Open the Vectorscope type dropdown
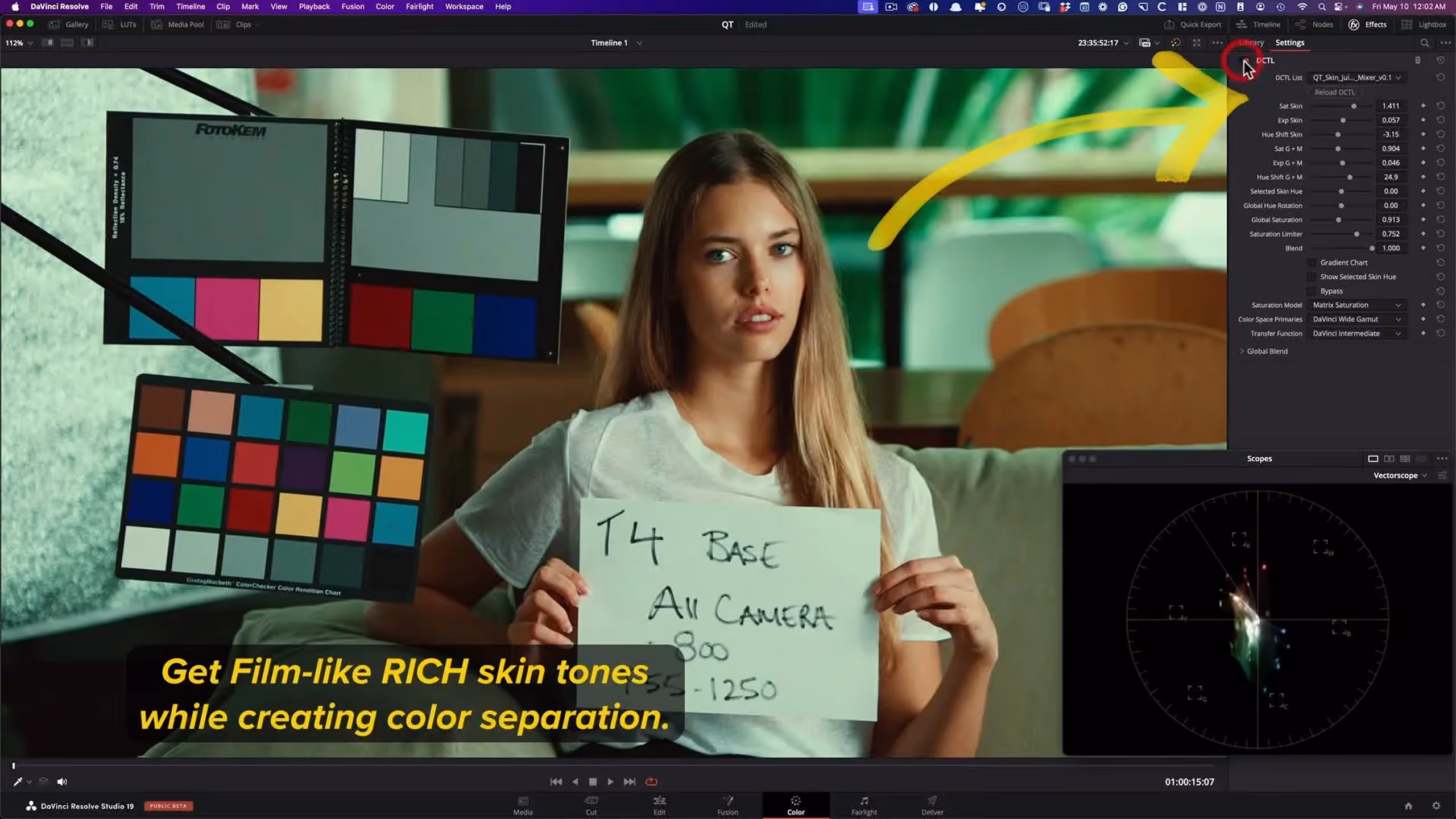This screenshot has height=819, width=1456. click(1400, 475)
